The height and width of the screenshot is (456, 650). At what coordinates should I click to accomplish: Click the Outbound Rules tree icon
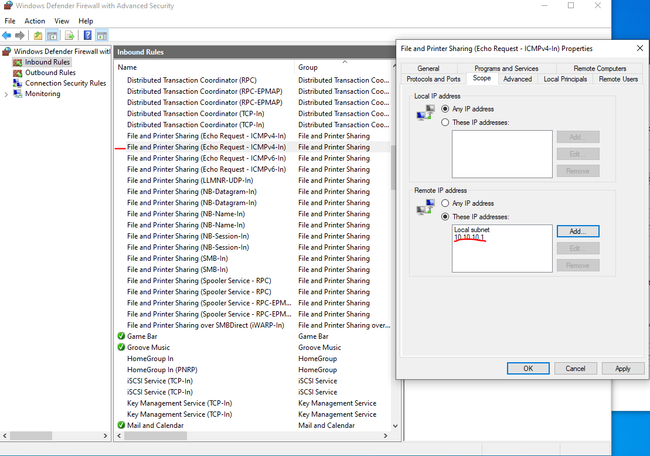point(17,73)
